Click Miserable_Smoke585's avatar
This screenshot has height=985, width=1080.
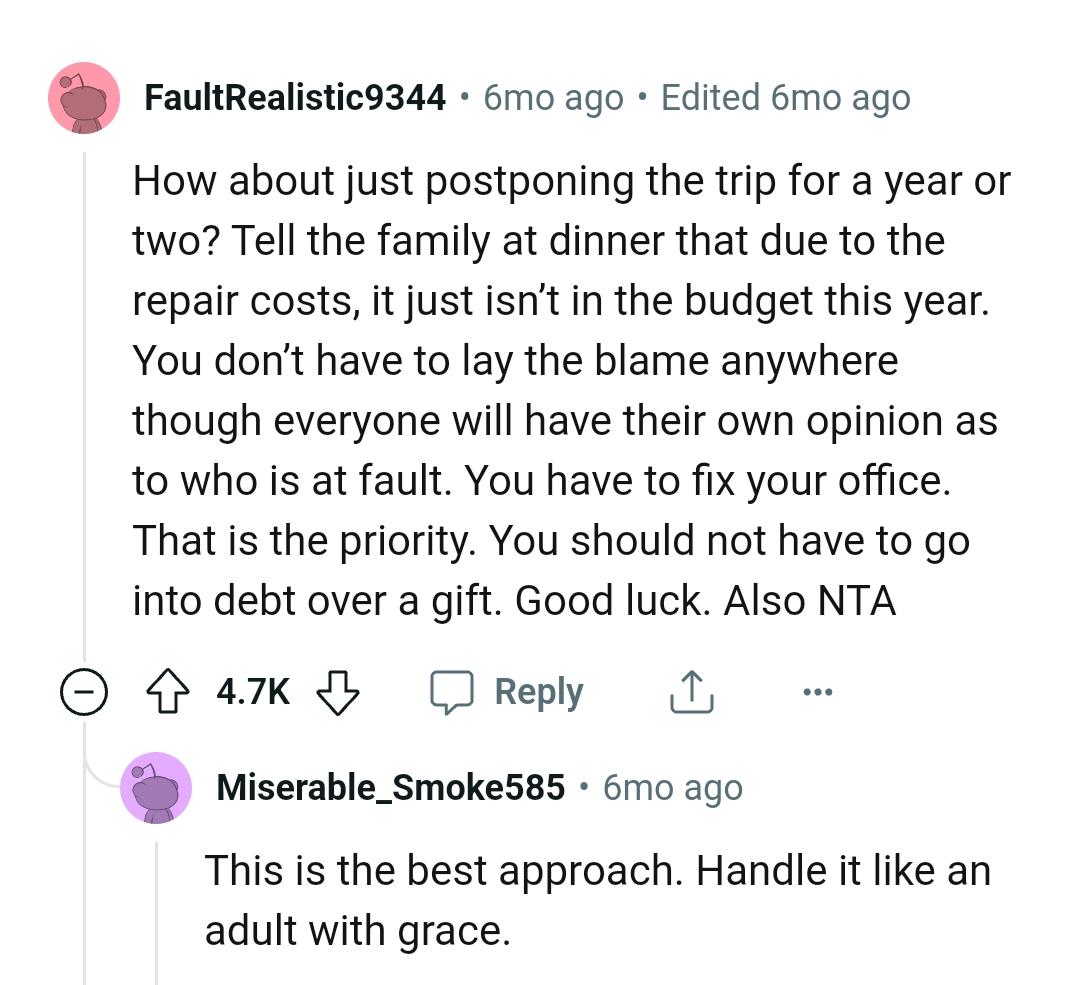(x=156, y=787)
